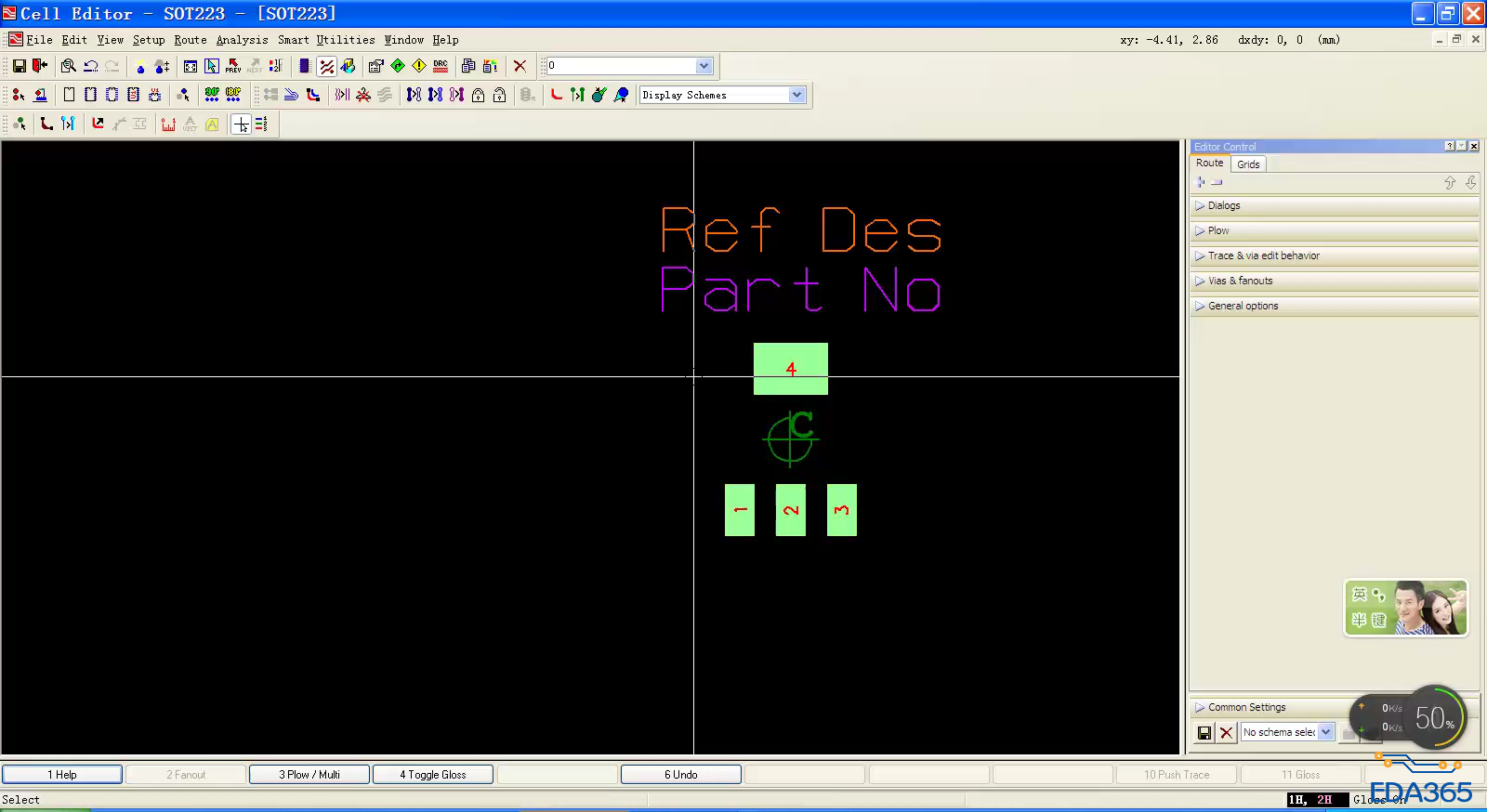Expand Trace & via edit behavior section

pos(1335,255)
